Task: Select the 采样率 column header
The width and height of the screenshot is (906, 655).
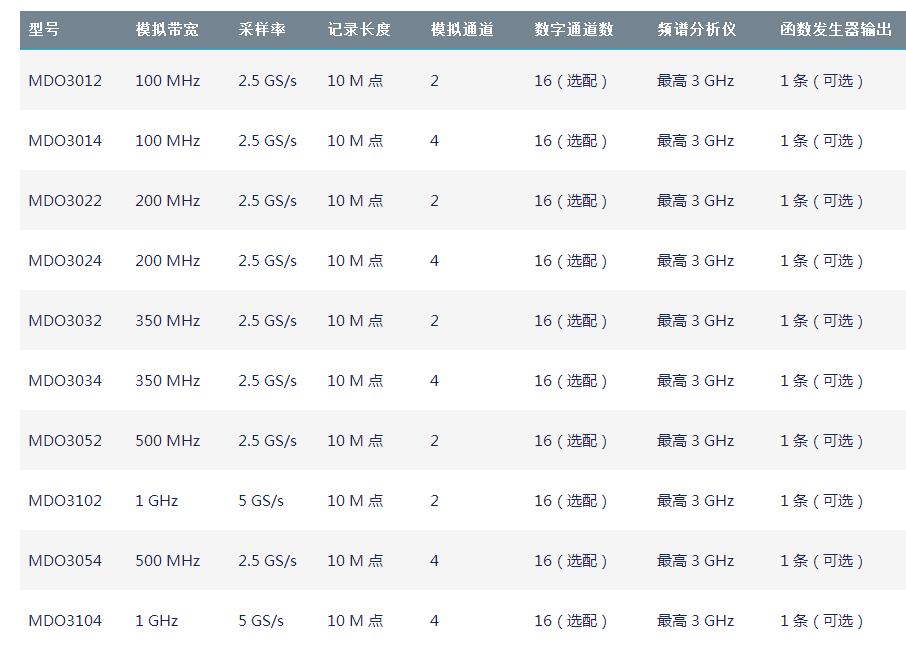Action: coord(262,29)
